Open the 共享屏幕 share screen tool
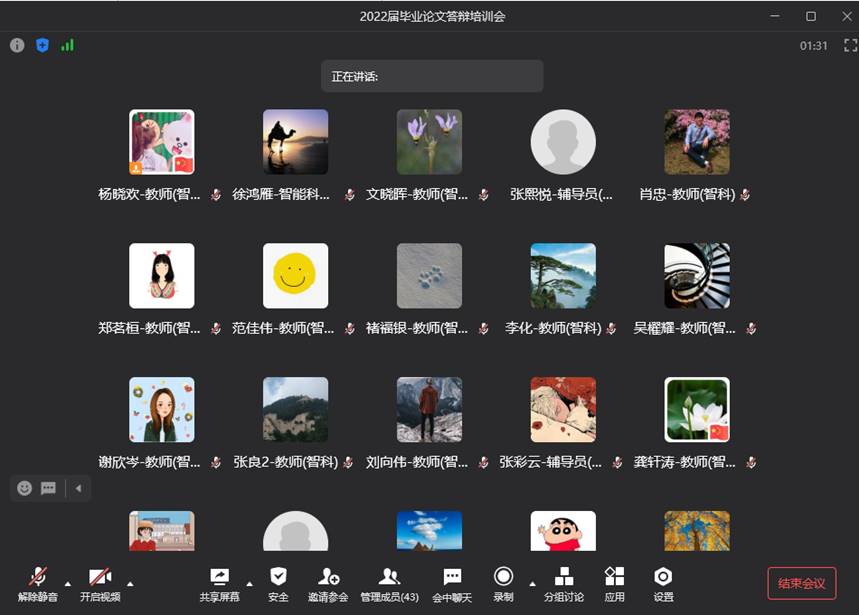Image resolution: width=859 pixels, height=615 pixels. click(x=219, y=583)
